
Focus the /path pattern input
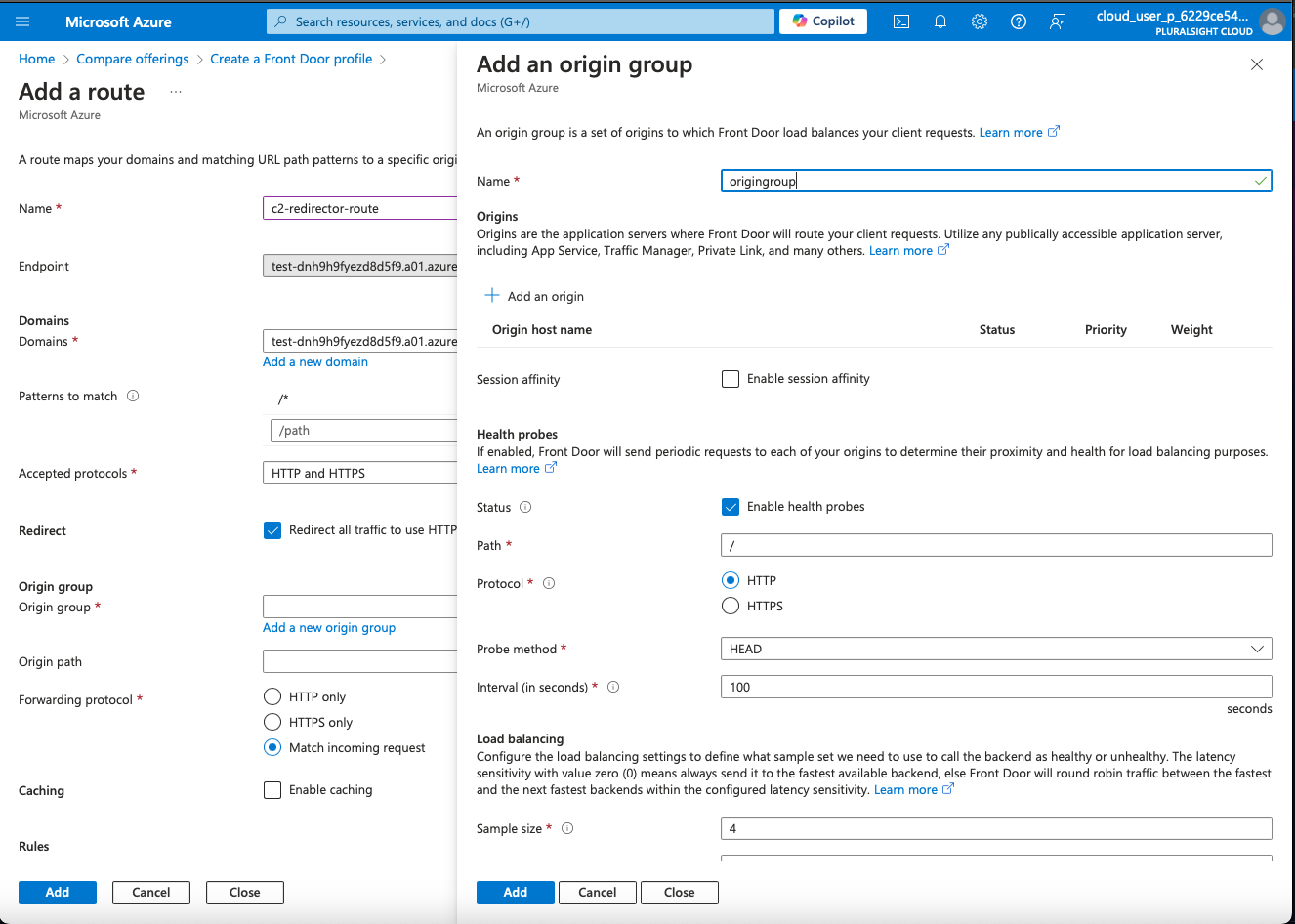[363, 430]
